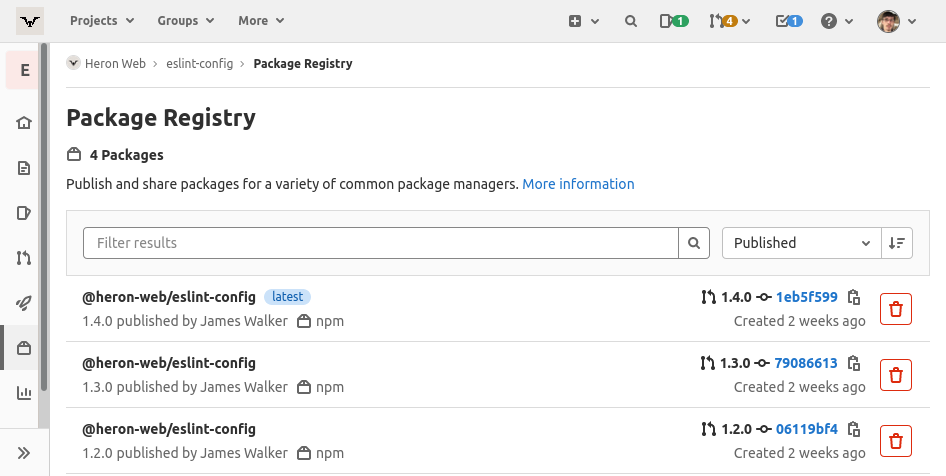Image resolution: width=946 pixels, height=476 pixels.
Task: Delete the 1.4.0 package
Action: click(x=896, y=309)
